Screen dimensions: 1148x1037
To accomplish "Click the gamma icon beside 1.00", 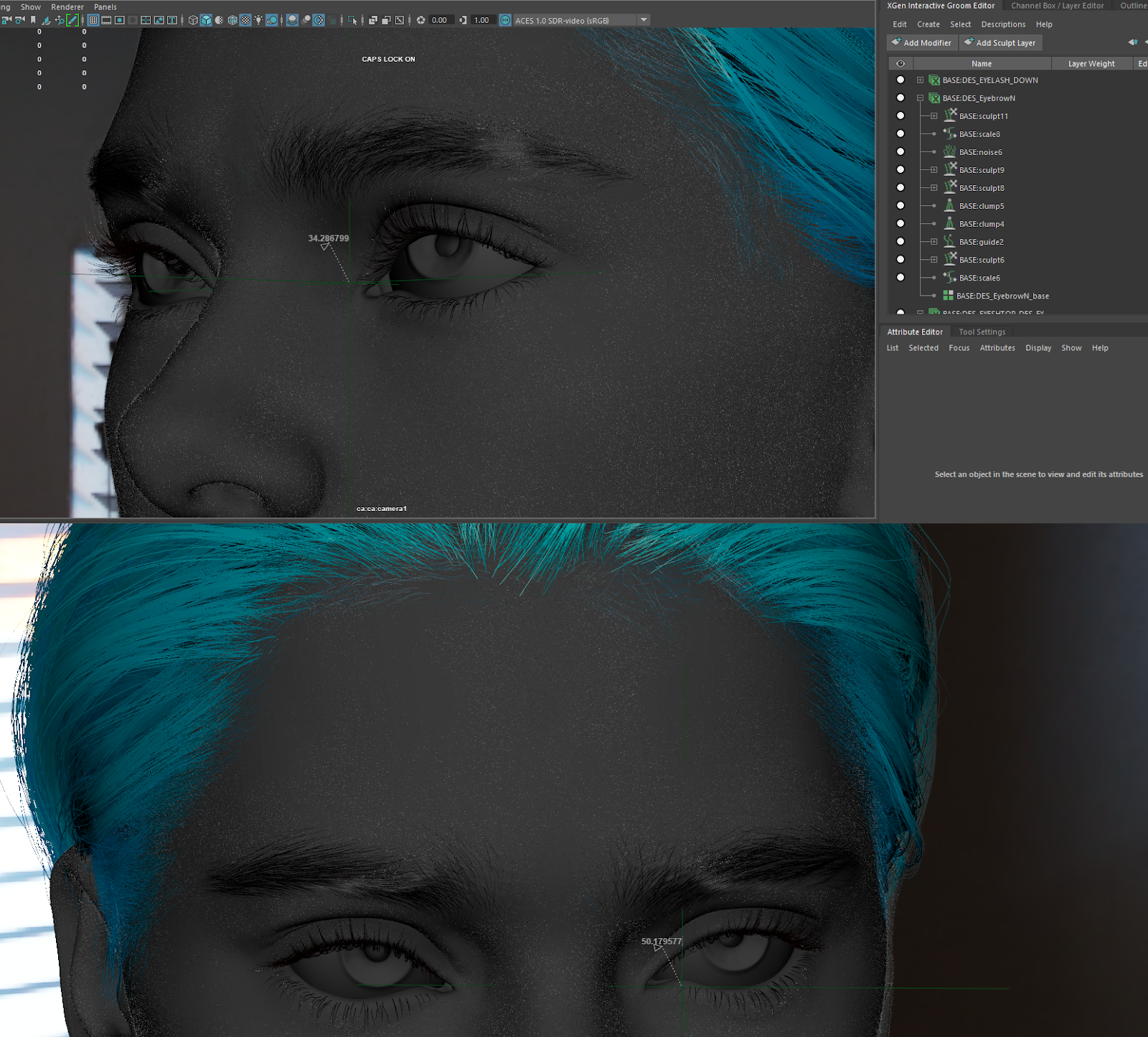I will click(x=463, y=20).
